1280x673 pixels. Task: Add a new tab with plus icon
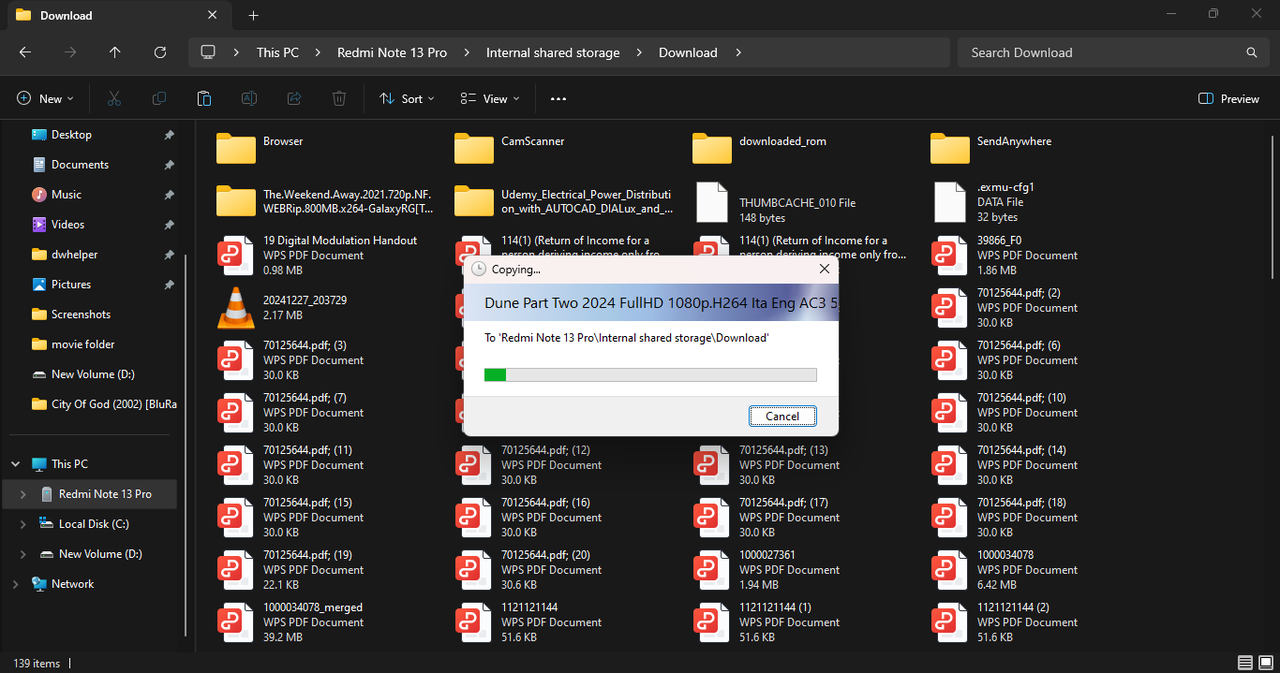click(x=253, y=15)
